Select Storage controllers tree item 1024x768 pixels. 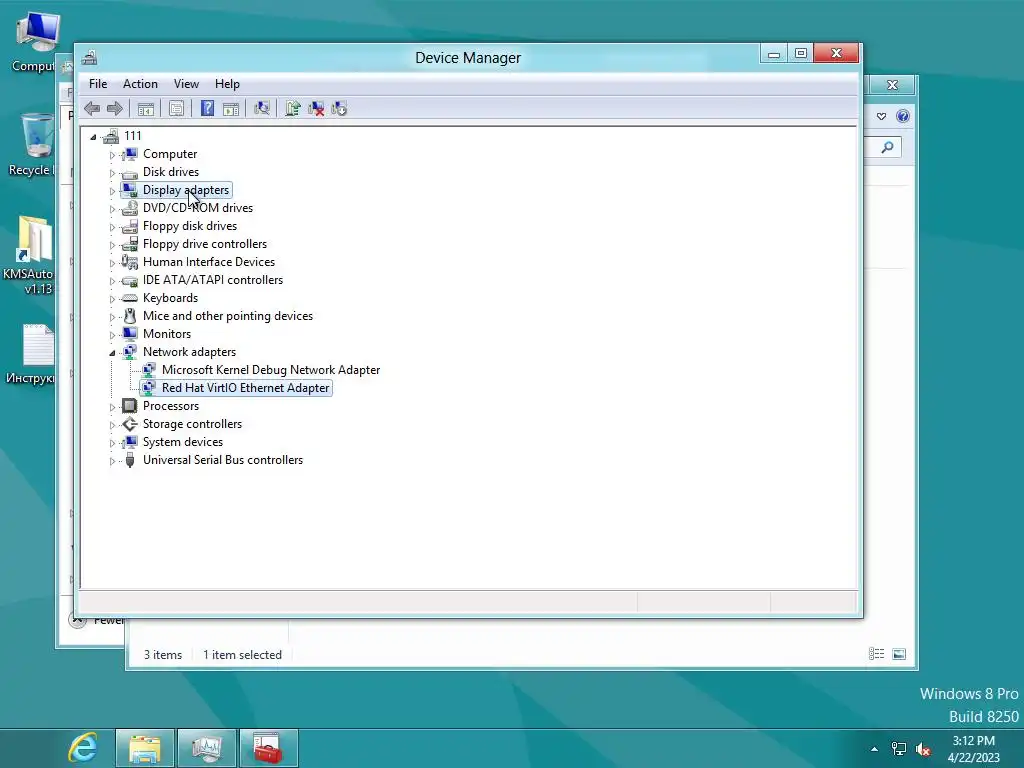point(192,424)
